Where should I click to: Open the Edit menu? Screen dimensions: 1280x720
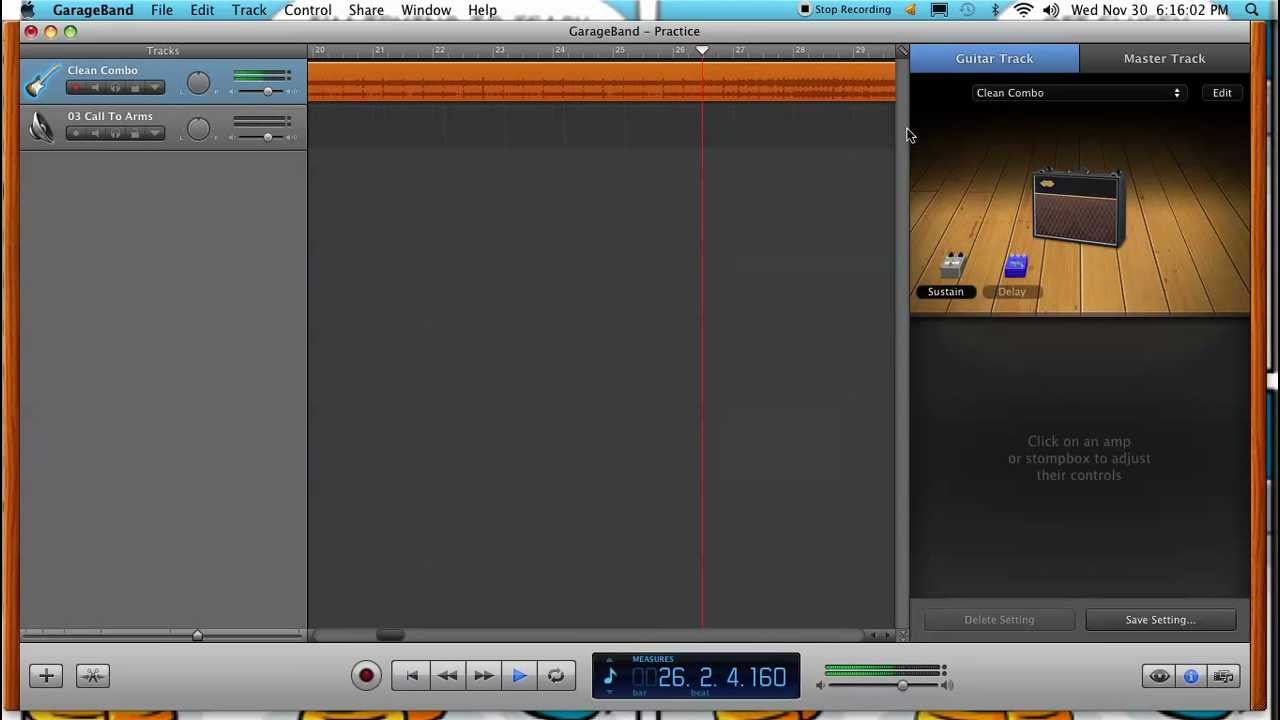tap(202, 10)
